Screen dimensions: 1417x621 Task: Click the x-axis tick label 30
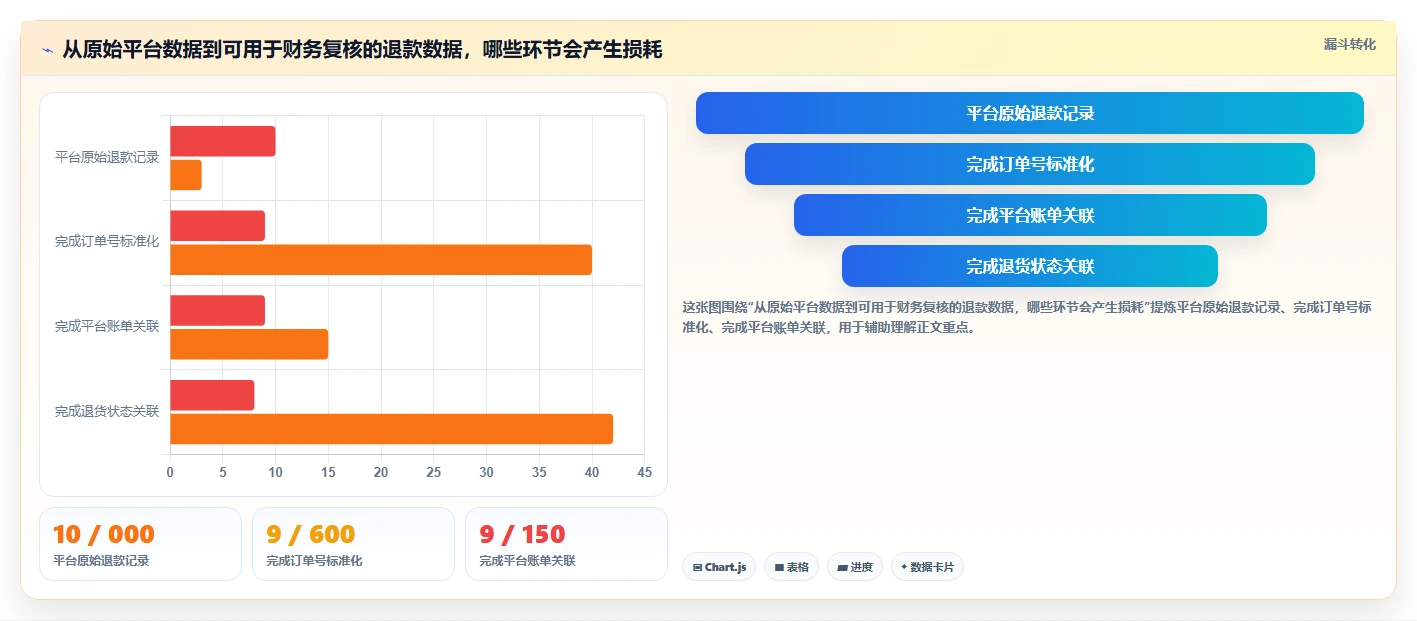point(486,472)
